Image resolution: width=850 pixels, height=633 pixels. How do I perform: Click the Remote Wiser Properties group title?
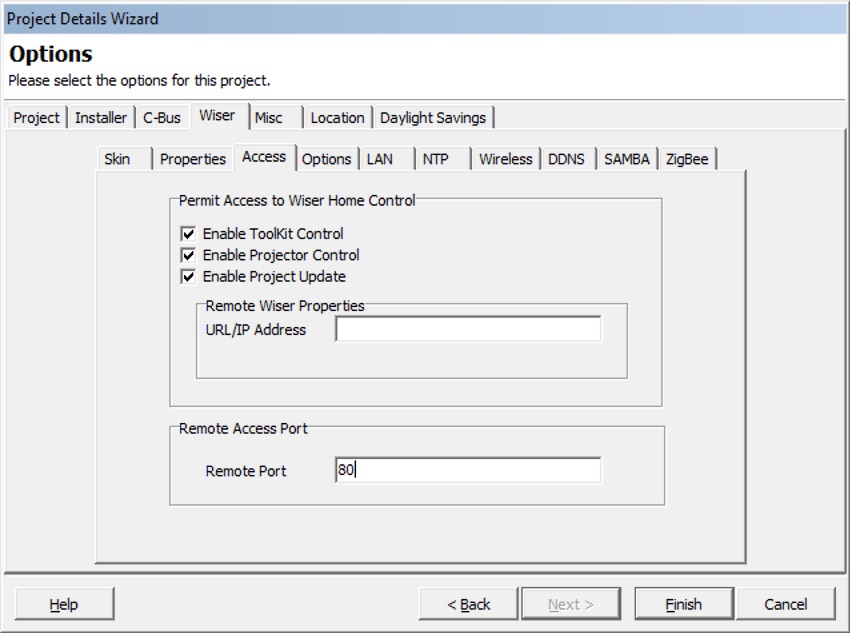coord(285,306)
